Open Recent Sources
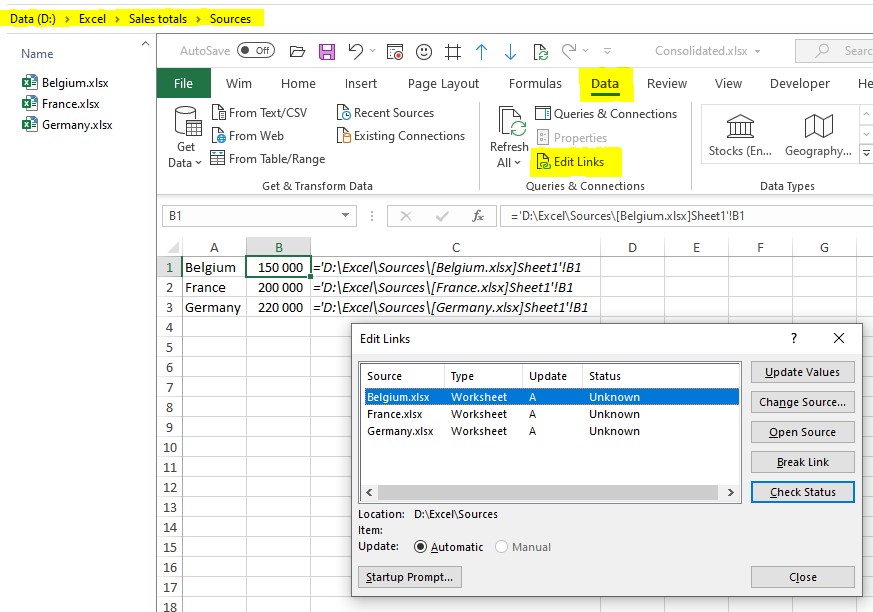The height and width of the screenshot is (612, 873). point(385,113)
